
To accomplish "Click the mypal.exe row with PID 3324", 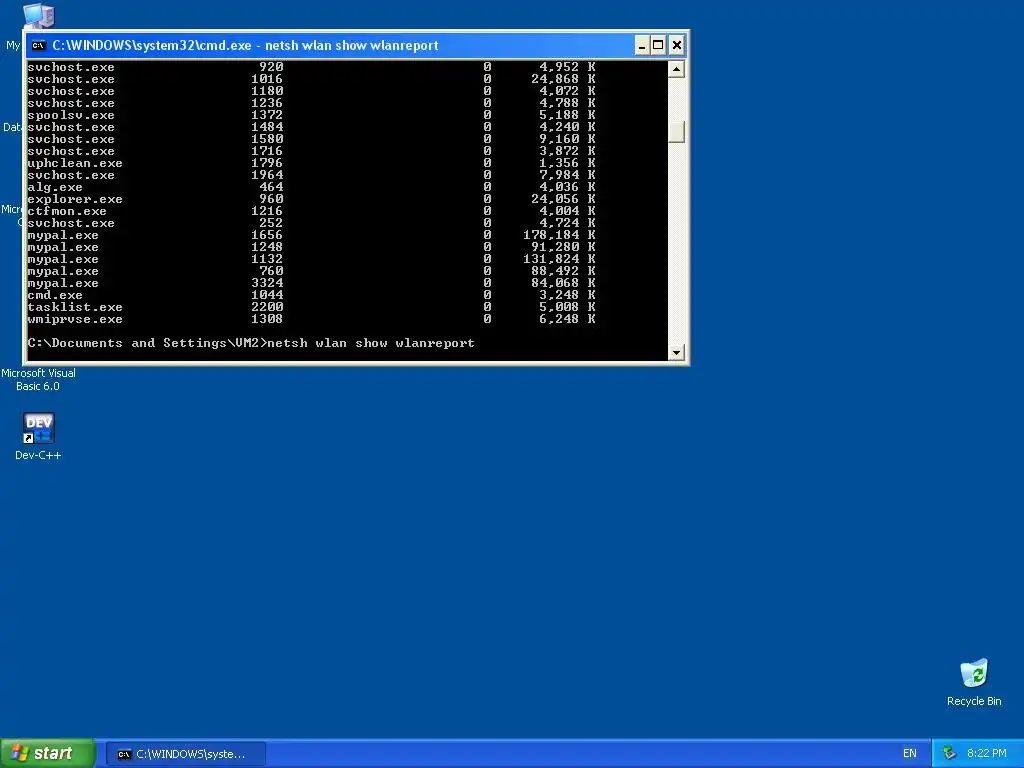I will pos(312,283).
